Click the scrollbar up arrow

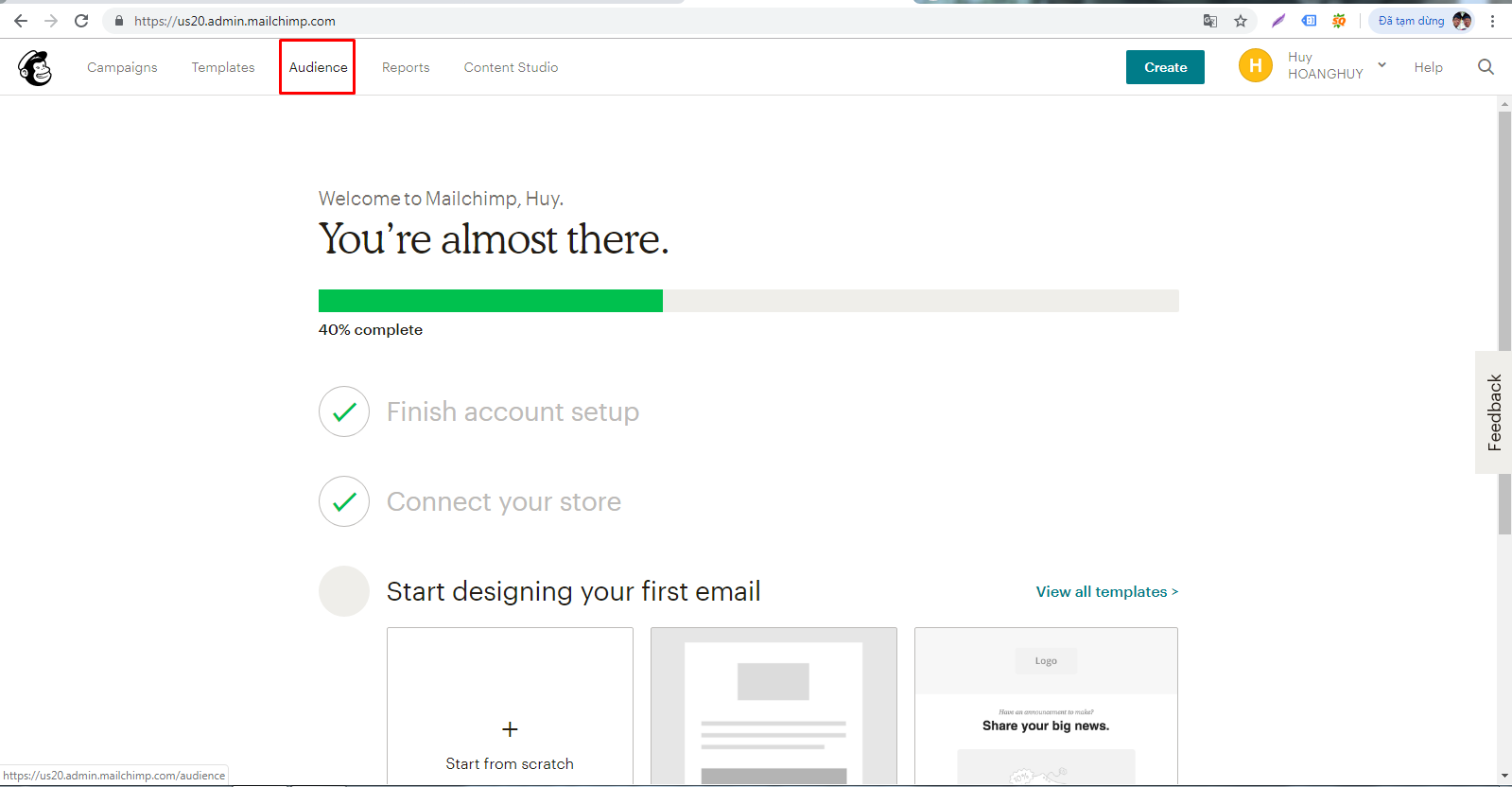1504,103
